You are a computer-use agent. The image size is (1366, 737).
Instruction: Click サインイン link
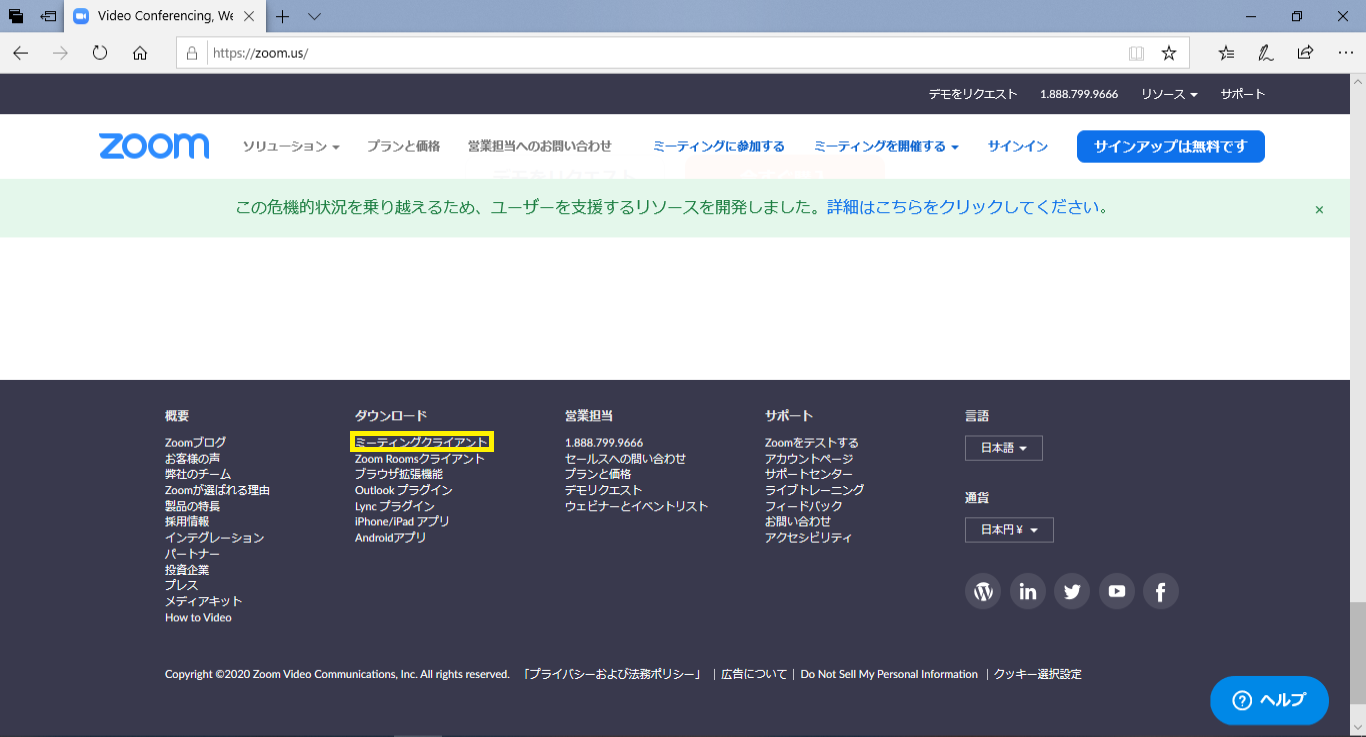click(x=1018, y=146)
